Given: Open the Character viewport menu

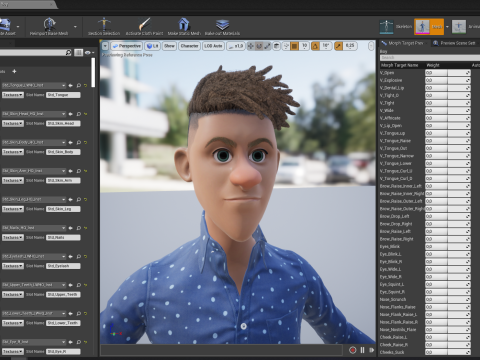Looking at the screenshot, I should point(189,46).
